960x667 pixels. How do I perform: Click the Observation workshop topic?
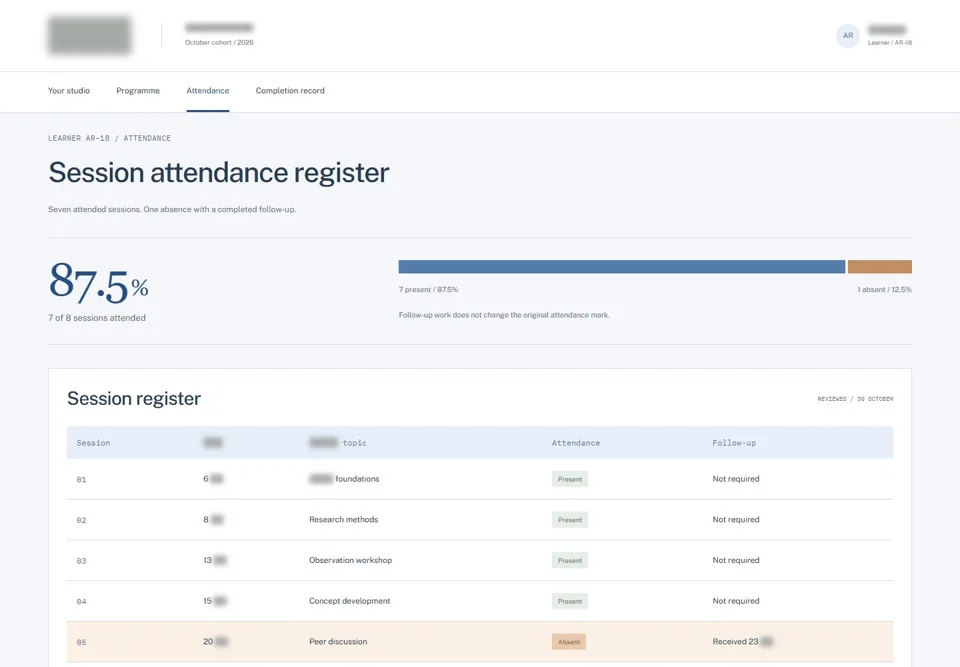(350, 560)
